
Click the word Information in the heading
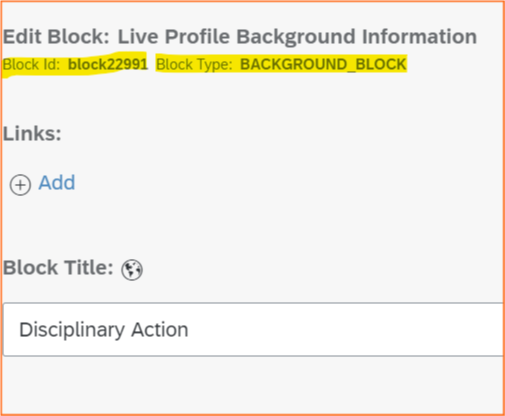[420, 36]
